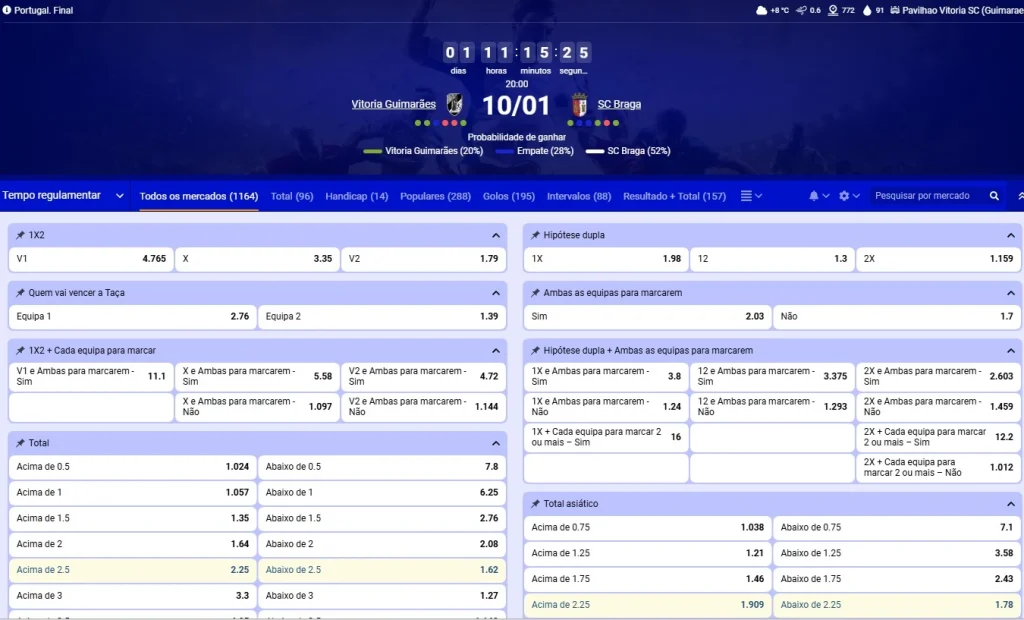Click the Vitoria Guimarães club crest
Viewport: 1024px width, 620px height.
click(x=455, y=104)
